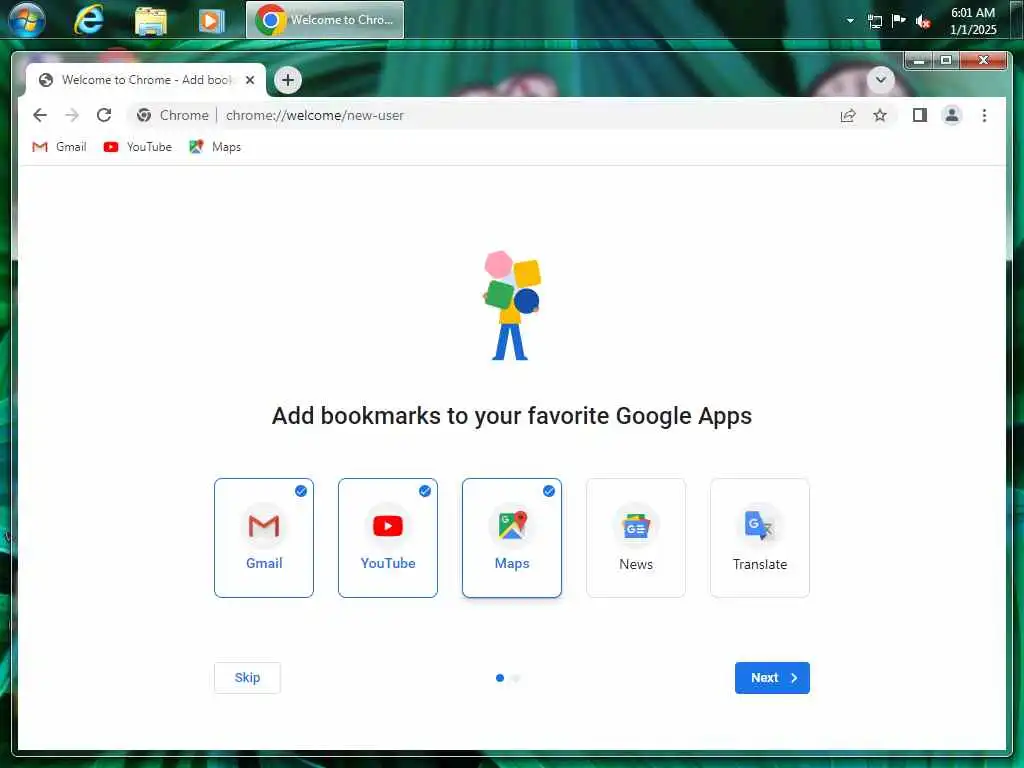
Task: Launch Windows Media Player from taskbar
Action: [x=212, y=20]
